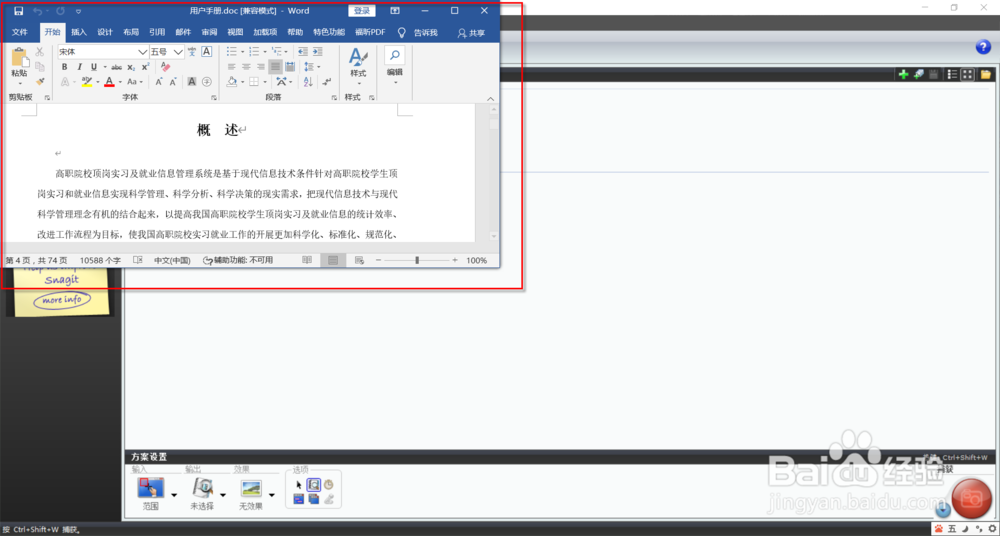
Task: Click the enclosed character (字) icon
Action: tap(207, 82)
